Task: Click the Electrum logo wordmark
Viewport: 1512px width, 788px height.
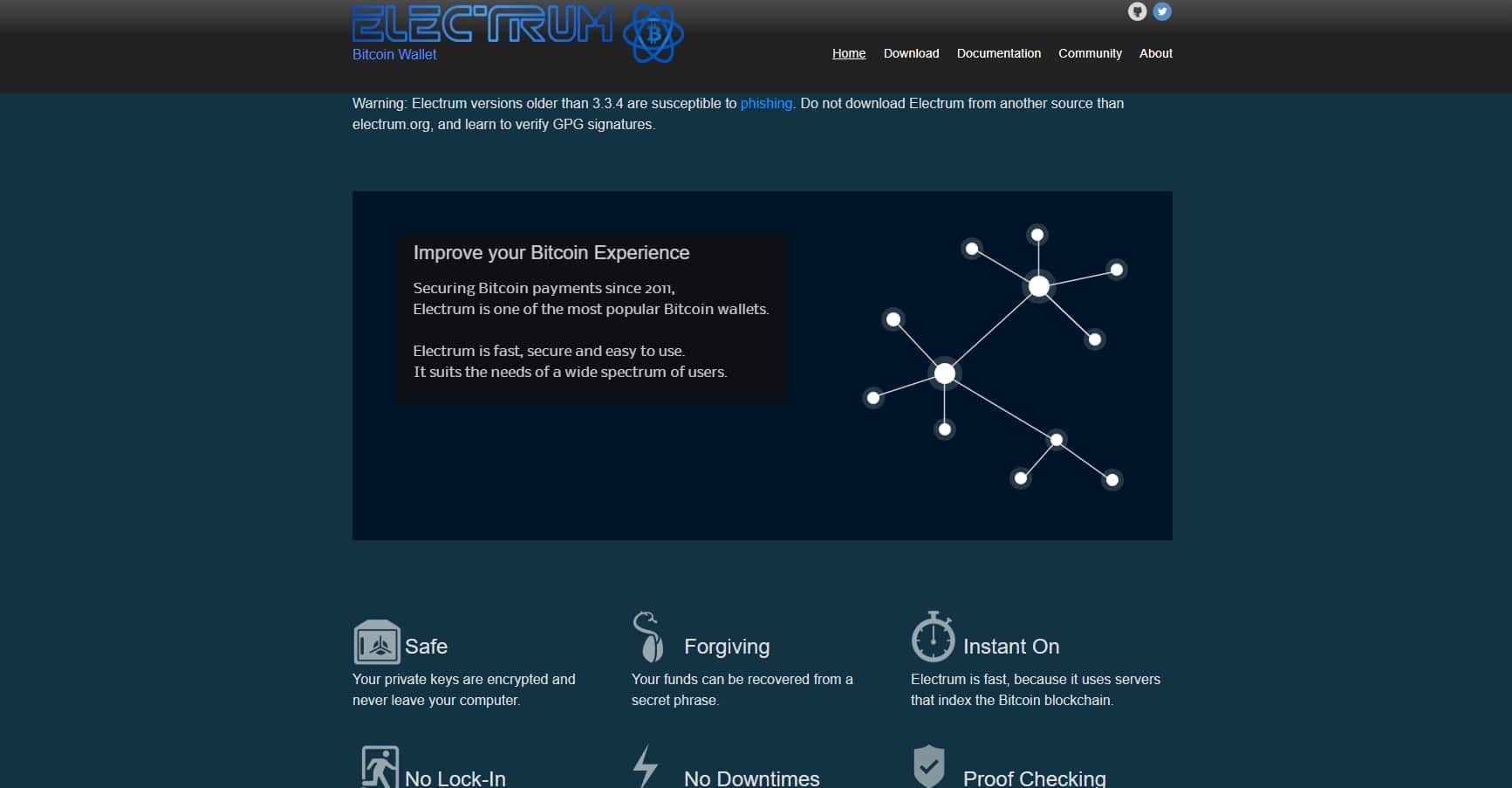Action: pyautogui.click(x=482, y=24)
